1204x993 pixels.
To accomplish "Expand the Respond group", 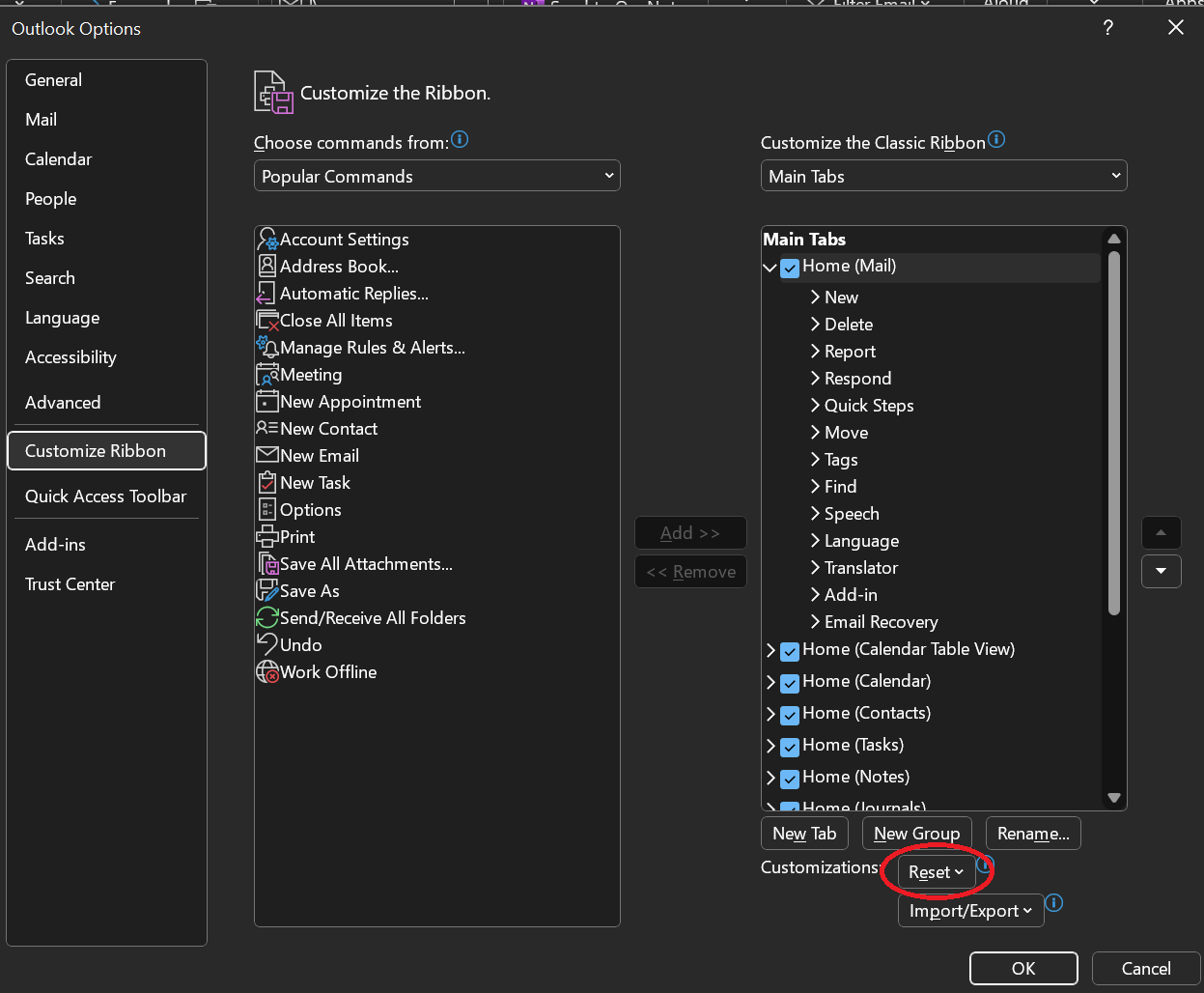I will click(x=815, y=379).
